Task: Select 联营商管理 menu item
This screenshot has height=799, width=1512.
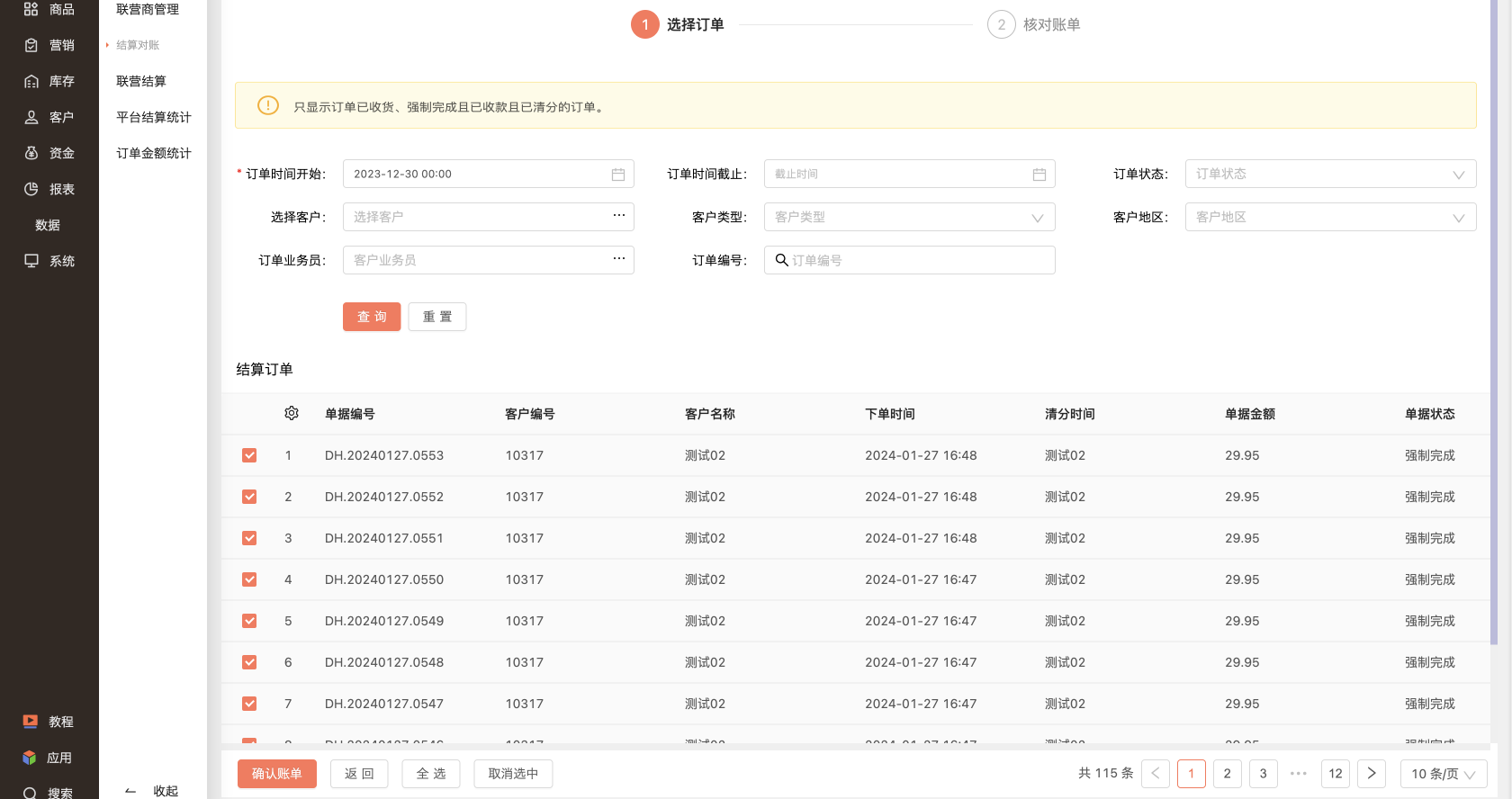Action: point(148,9)
